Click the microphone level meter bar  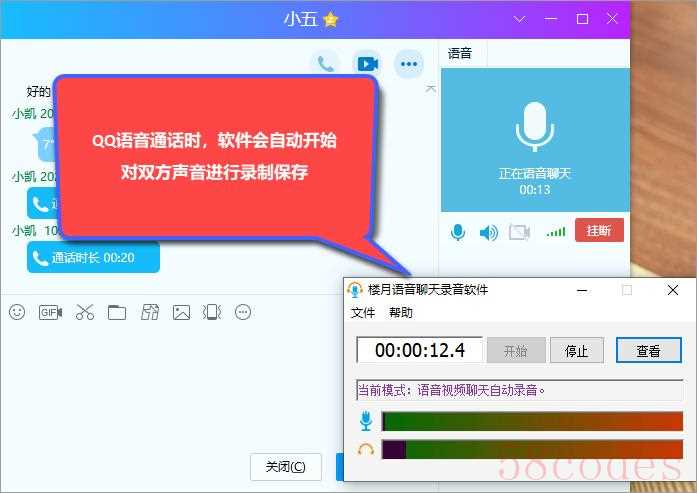tap(532, 421)
